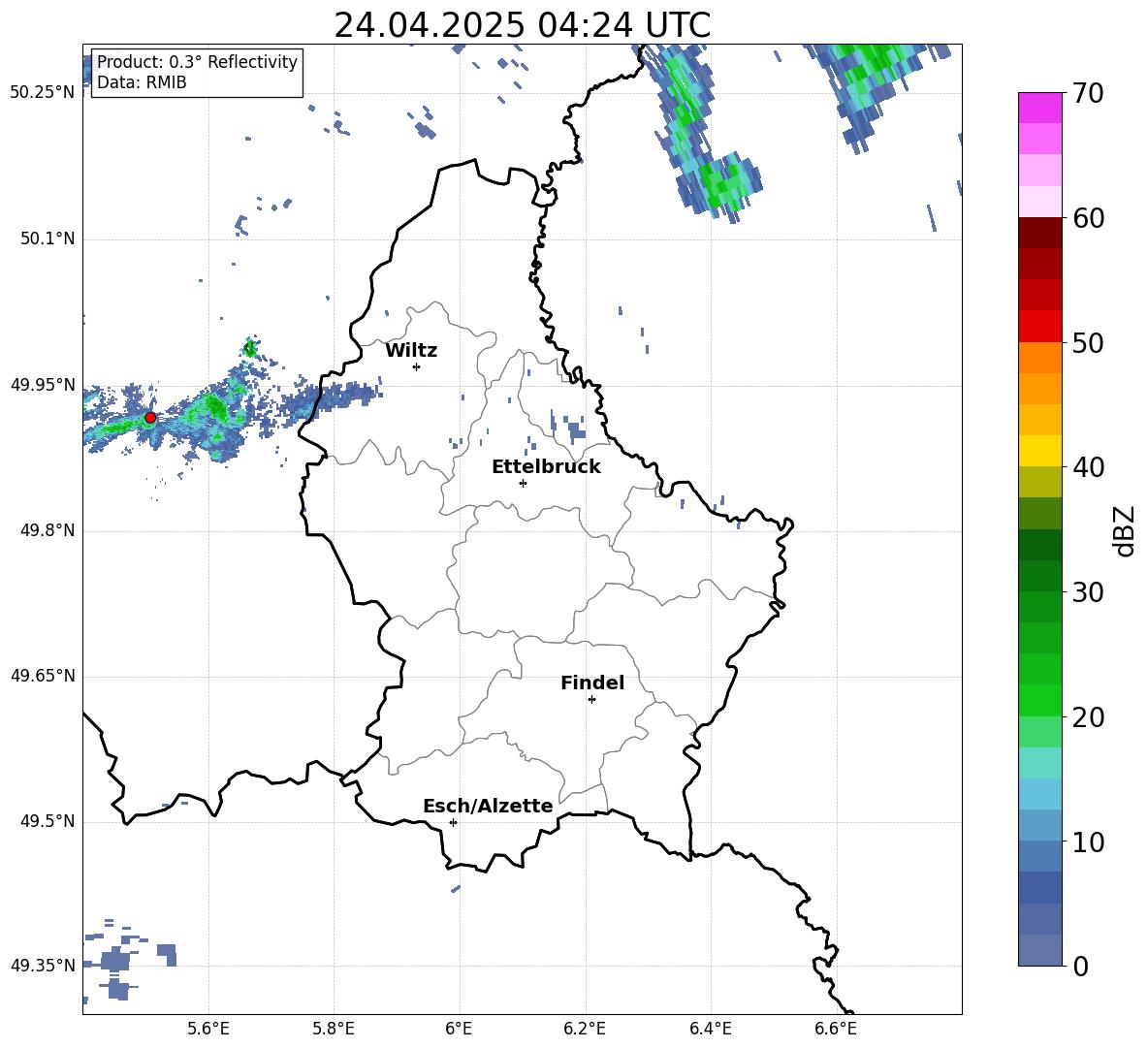
Task: Click the dBZ colorbar axis label
Action: point(1125,530)
